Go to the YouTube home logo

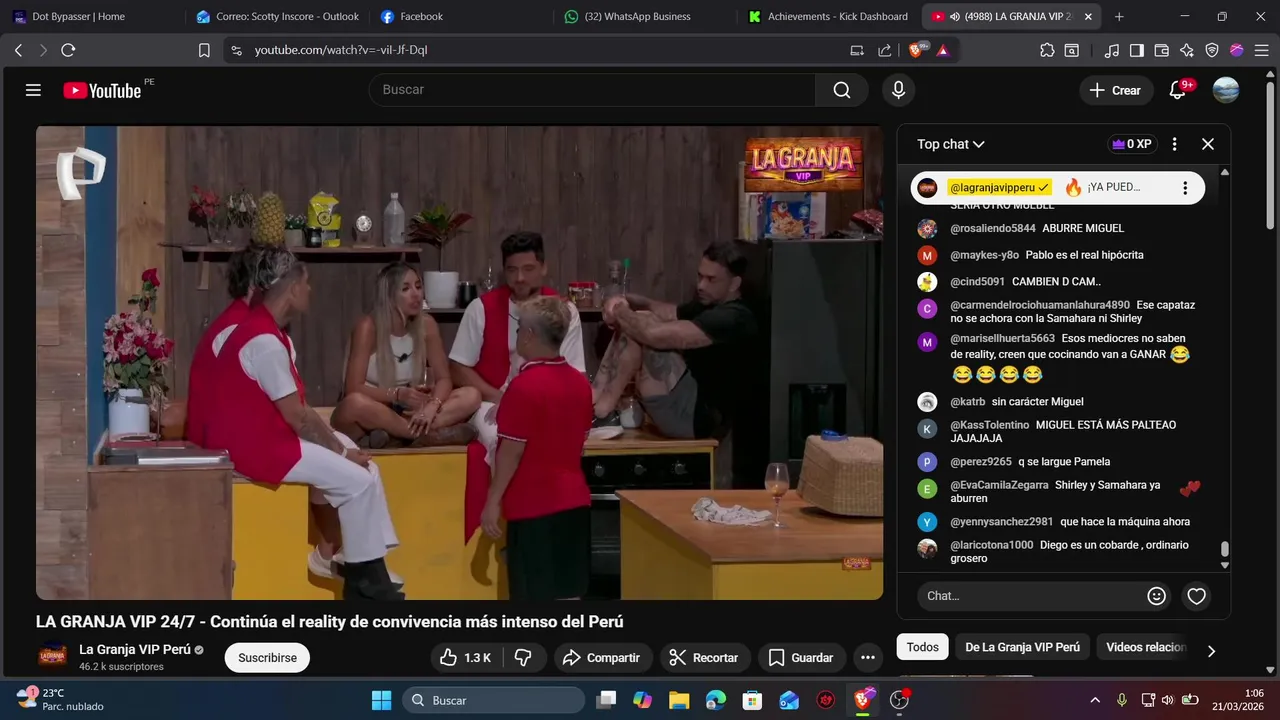(102, 90)
